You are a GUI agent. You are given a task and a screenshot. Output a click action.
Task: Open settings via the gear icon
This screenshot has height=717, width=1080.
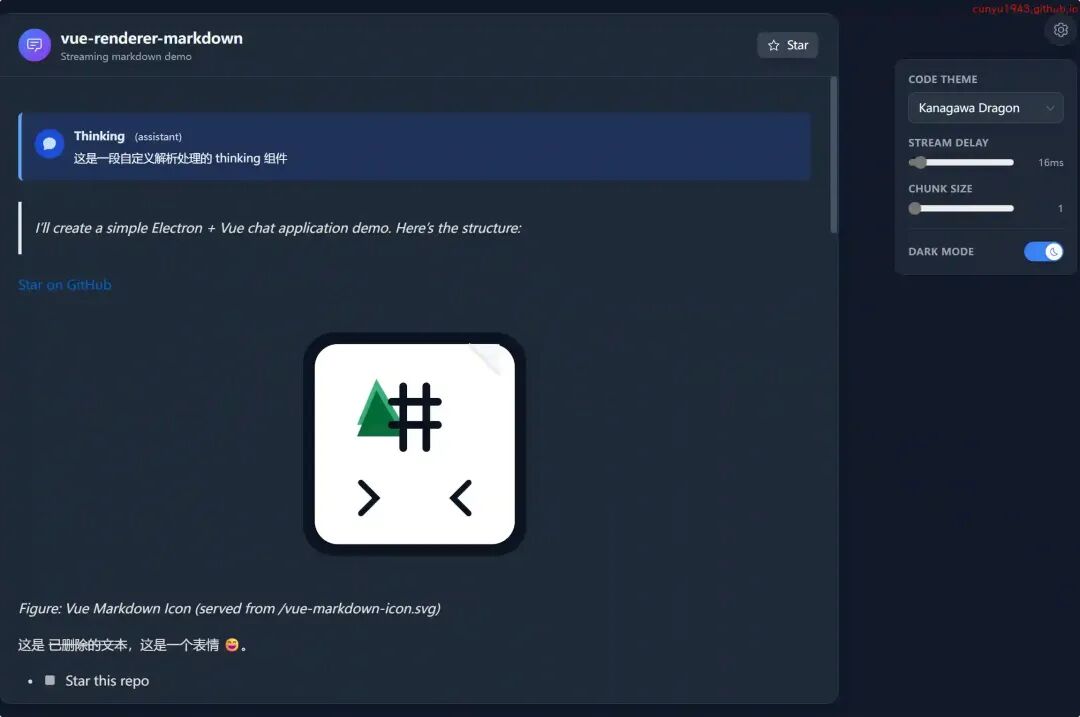(1061, 30)
